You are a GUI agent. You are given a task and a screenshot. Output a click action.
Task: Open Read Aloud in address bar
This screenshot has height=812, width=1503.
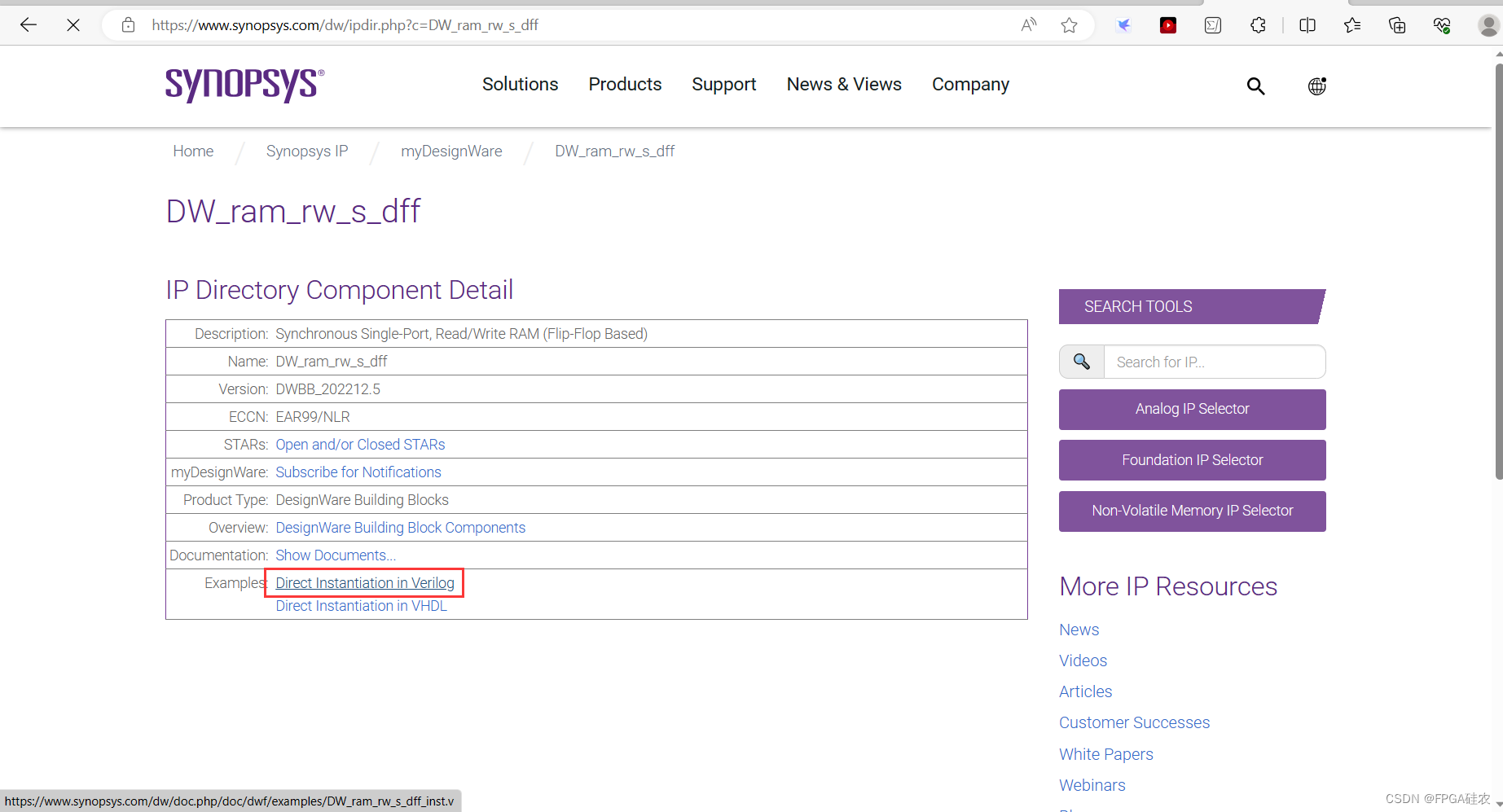[1029, 25]
